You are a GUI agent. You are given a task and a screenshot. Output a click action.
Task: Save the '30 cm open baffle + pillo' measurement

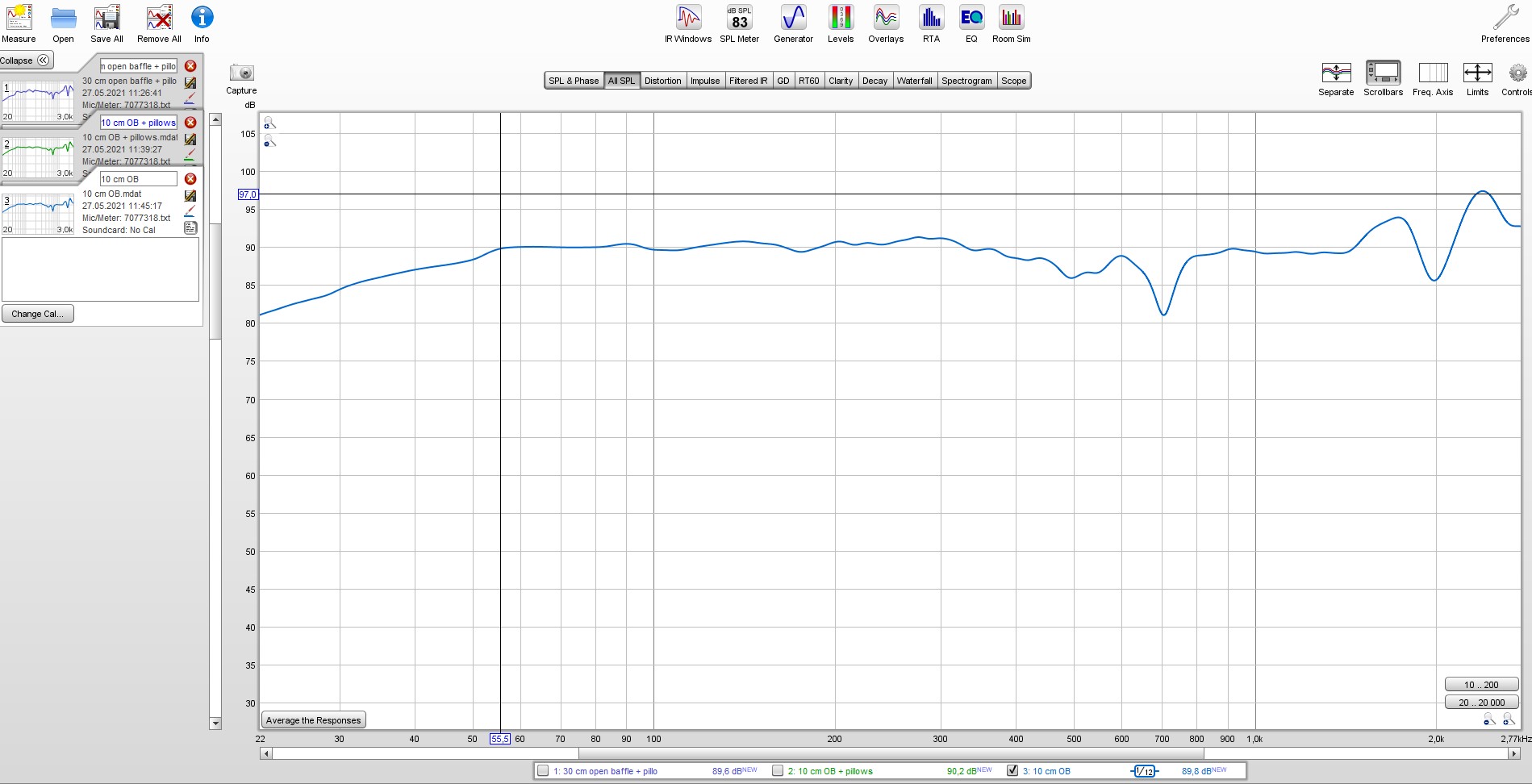tap(190, 82)
